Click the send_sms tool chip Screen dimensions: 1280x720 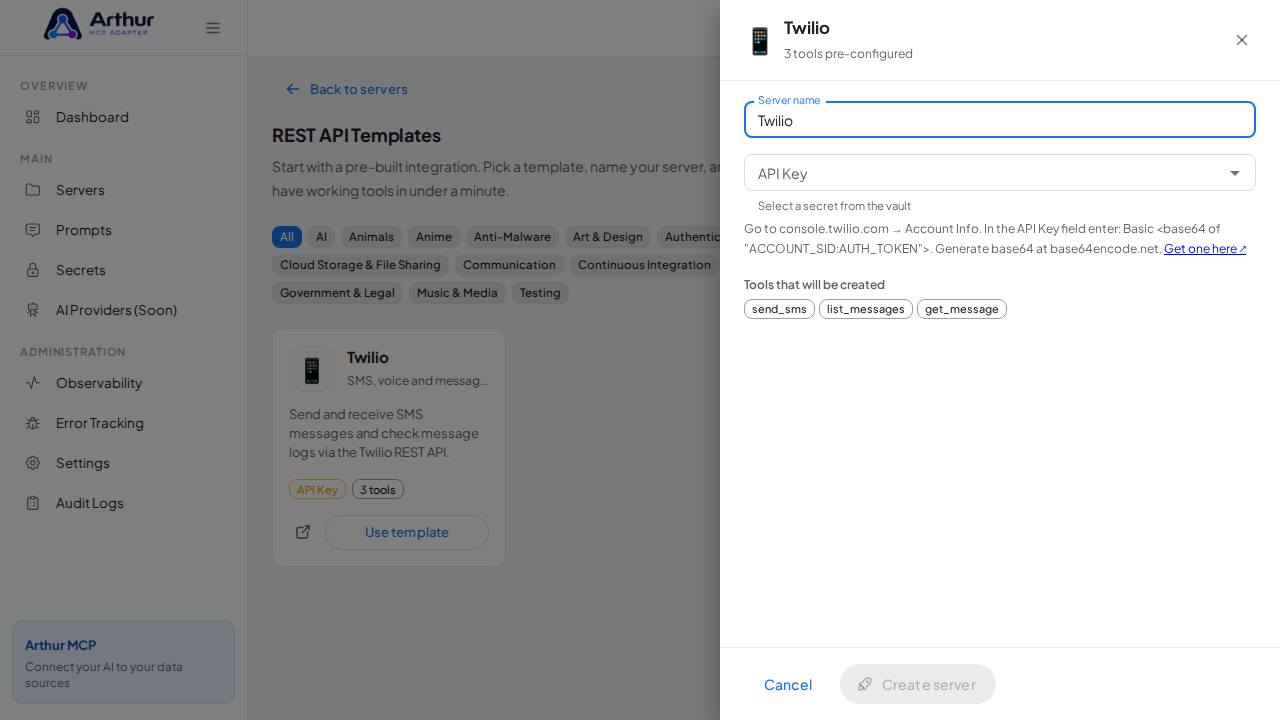click(x=779, y=309)
